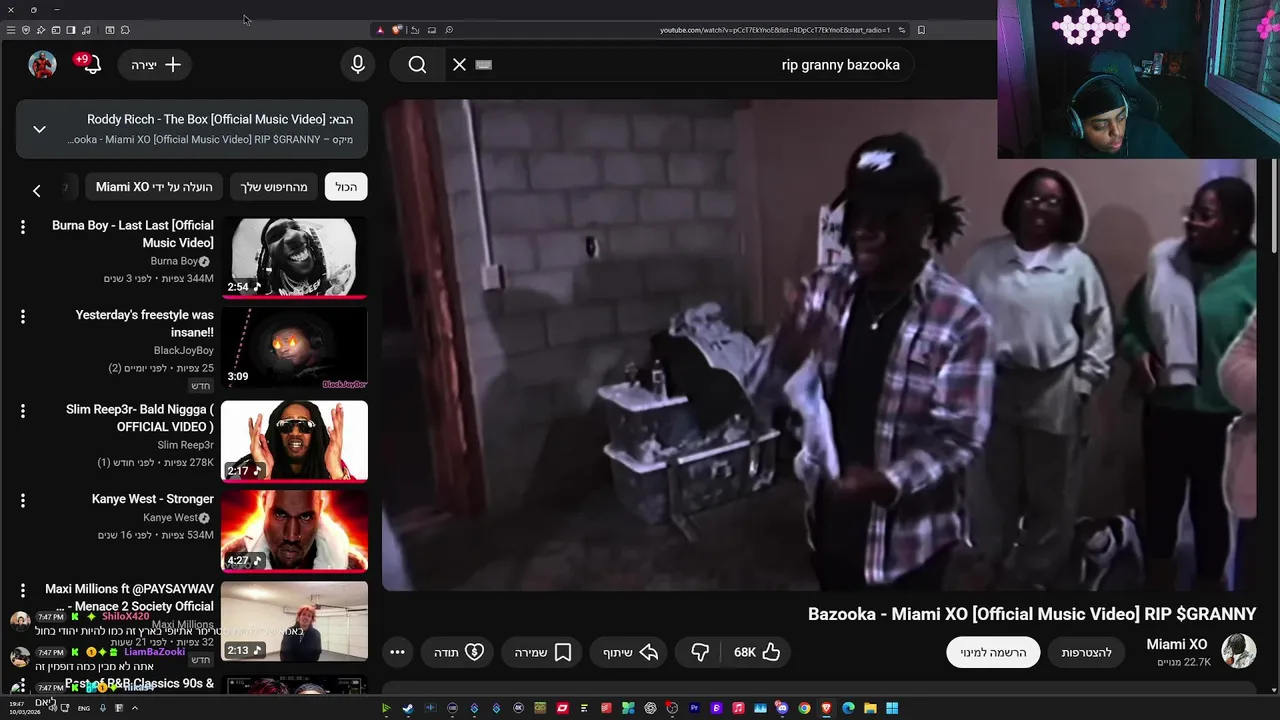Click the 'שמירה' save button
Viewport: 1280px width, 720px height.
pos(542,652)
